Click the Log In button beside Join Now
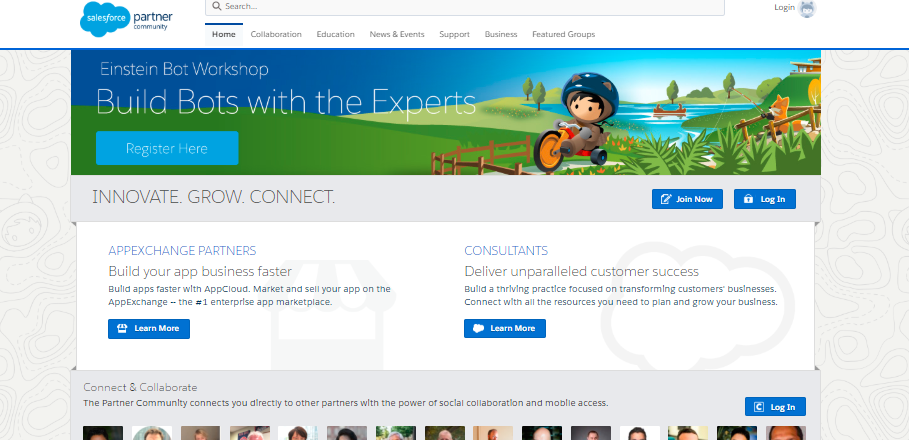The image size is (909, 440). (x=765, y=199)
